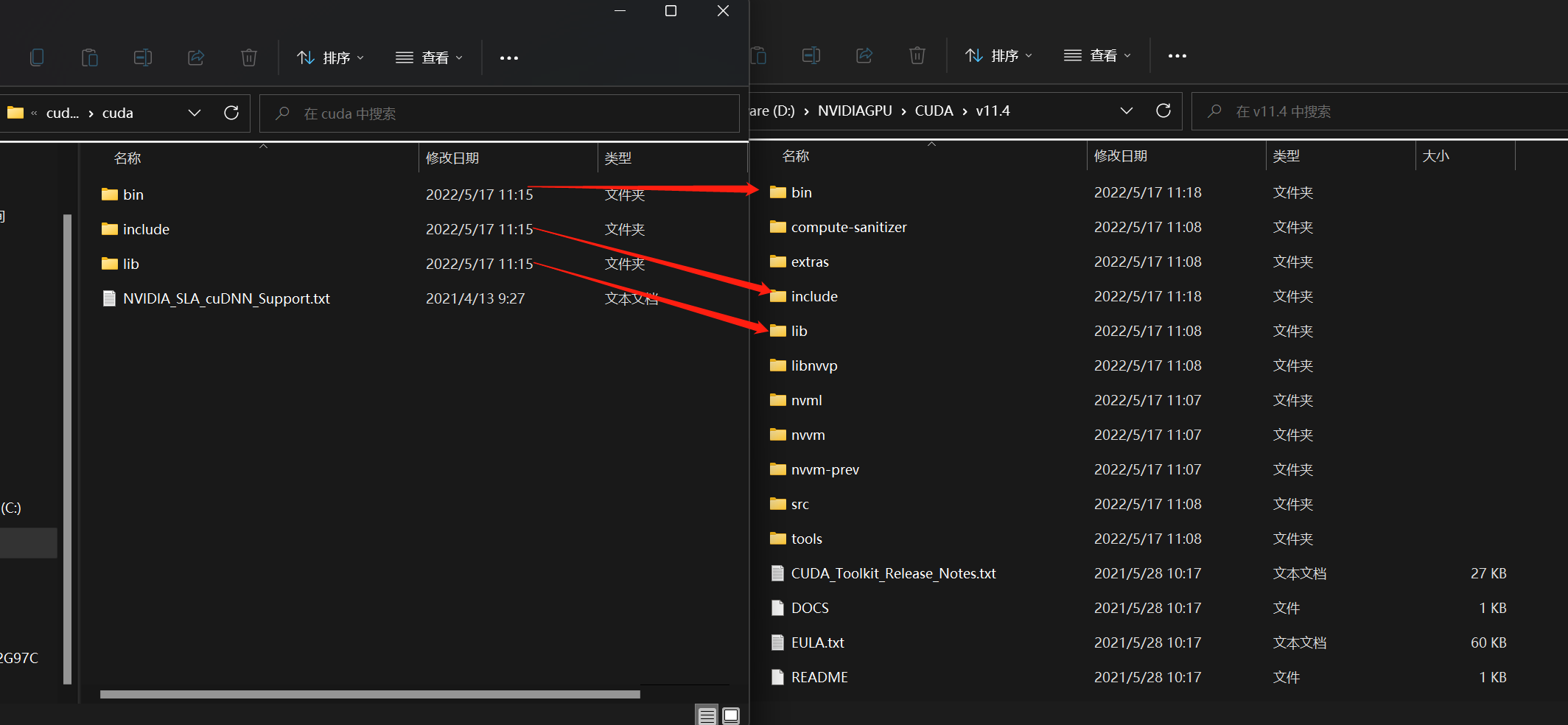
Task: Open more options ellipsis in v11.4 window
Action: click(x=1177, y=55)
